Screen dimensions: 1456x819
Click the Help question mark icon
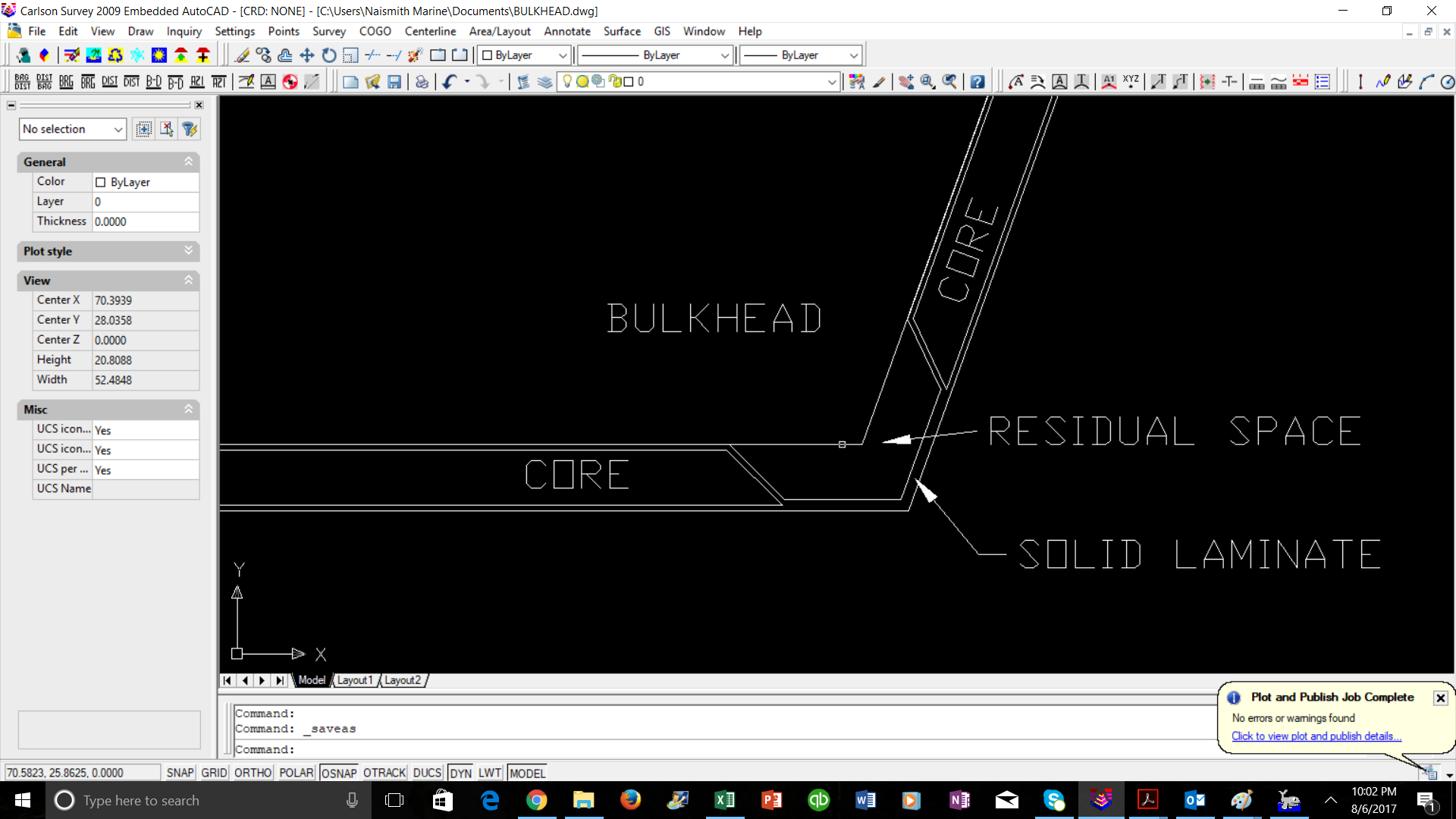point(977,82)
